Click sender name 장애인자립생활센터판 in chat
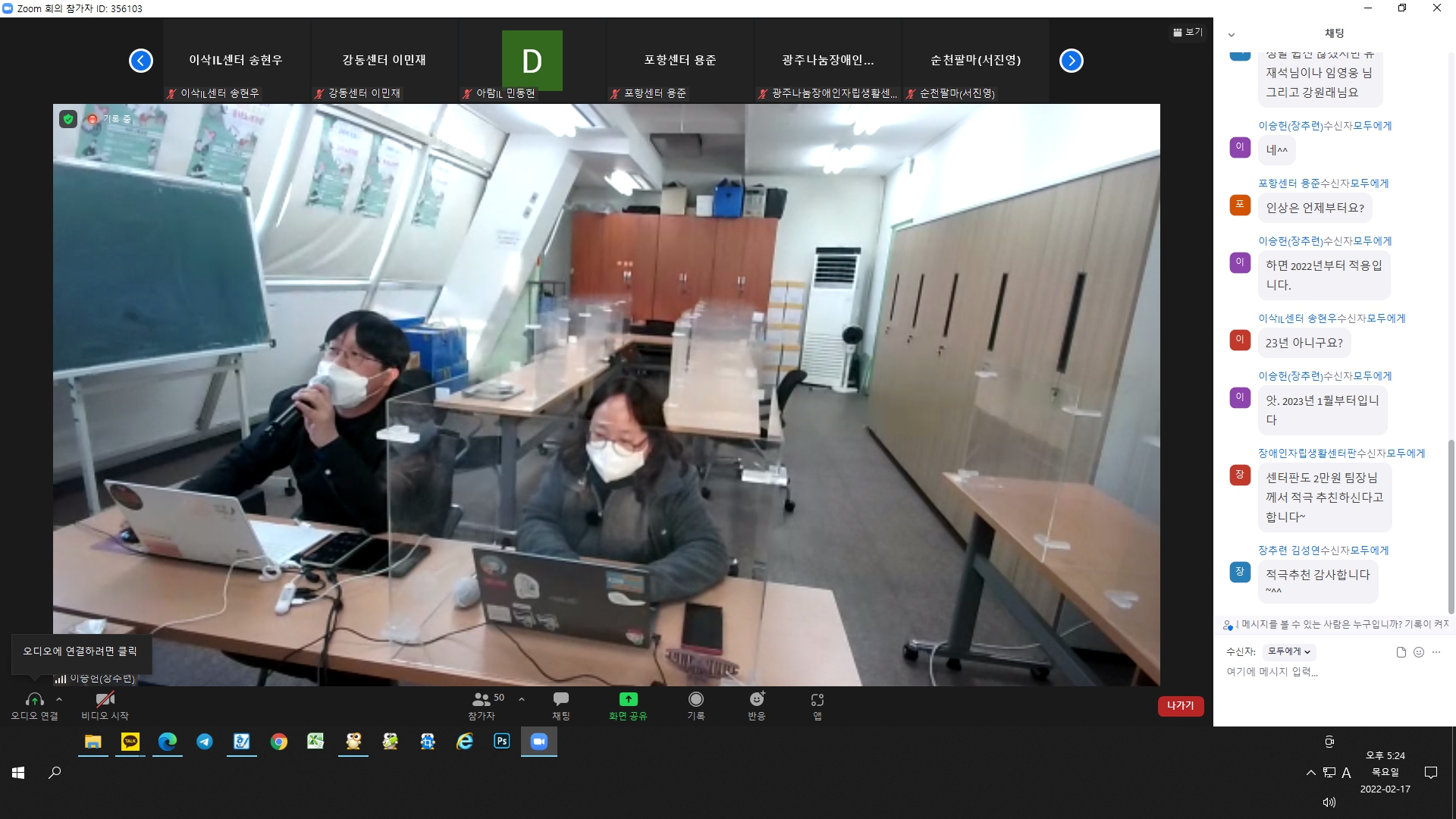 coord(1307,453)
